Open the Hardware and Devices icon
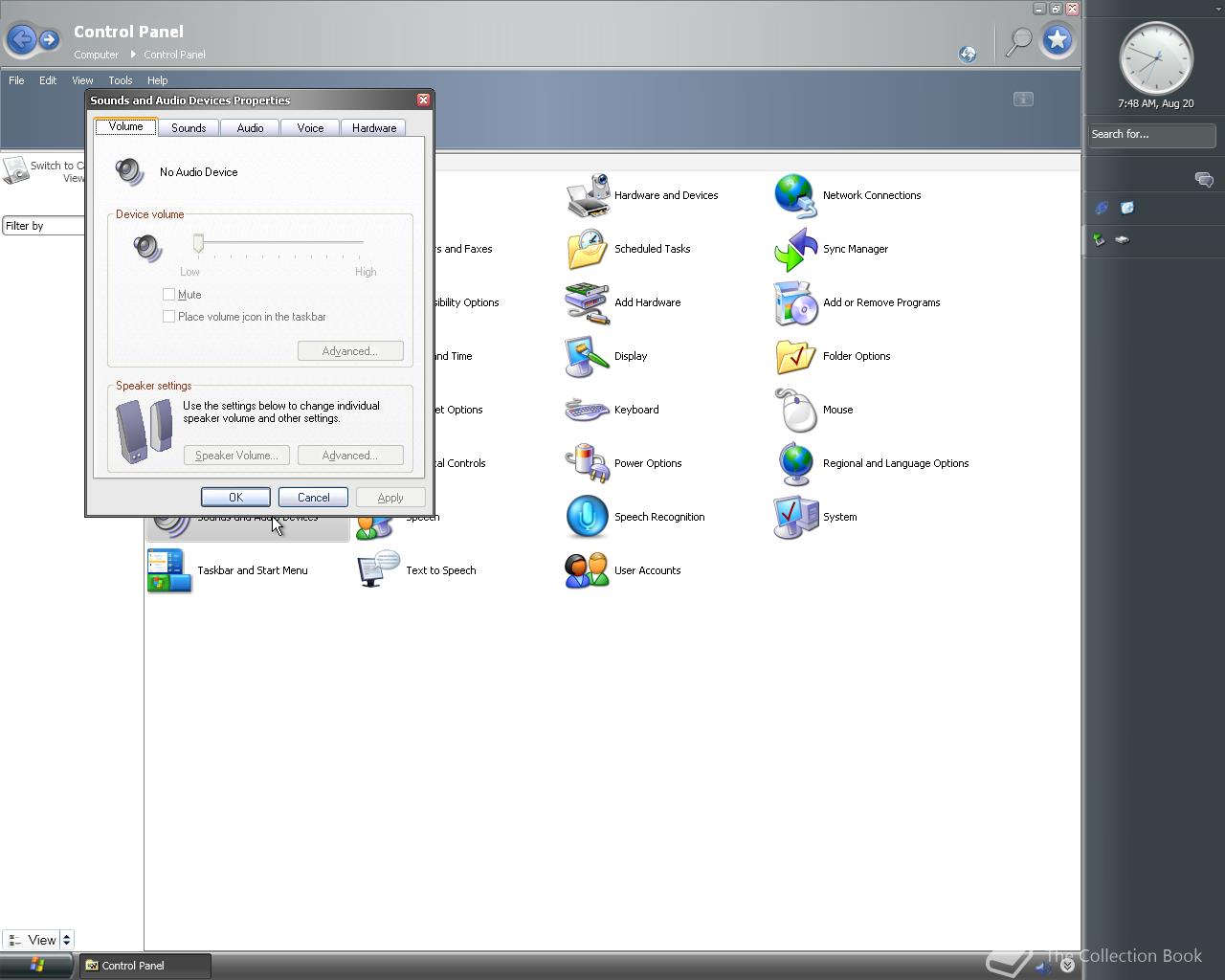 tap(588, 195)
